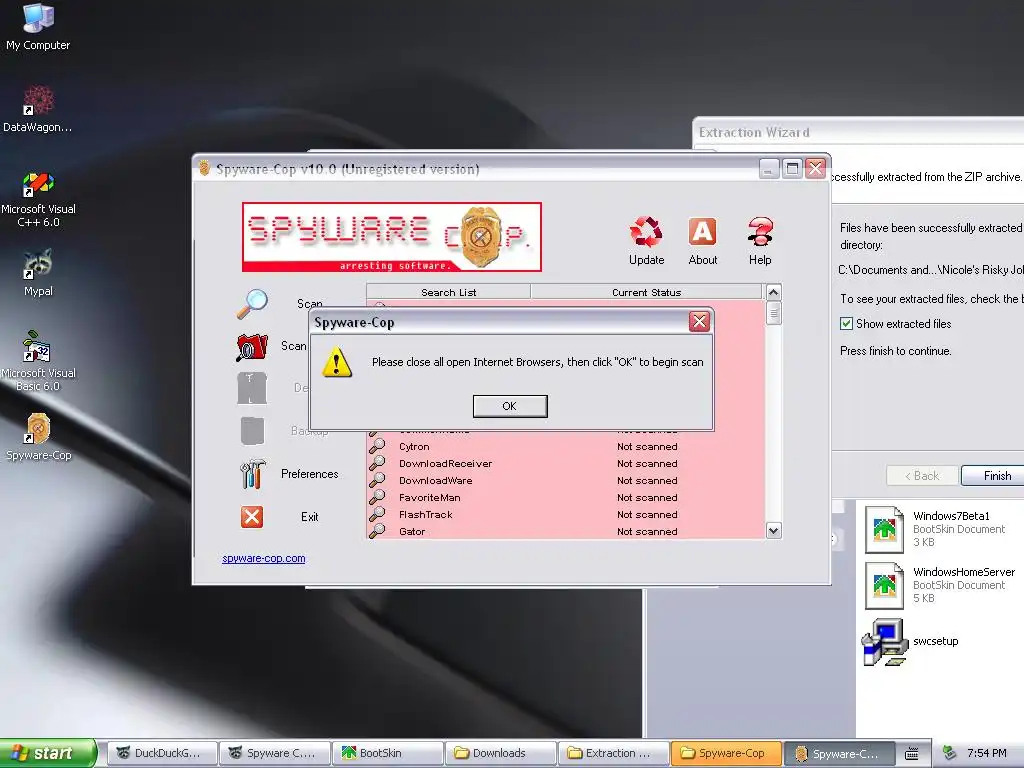Click the Current Status column header

(647, 292)
